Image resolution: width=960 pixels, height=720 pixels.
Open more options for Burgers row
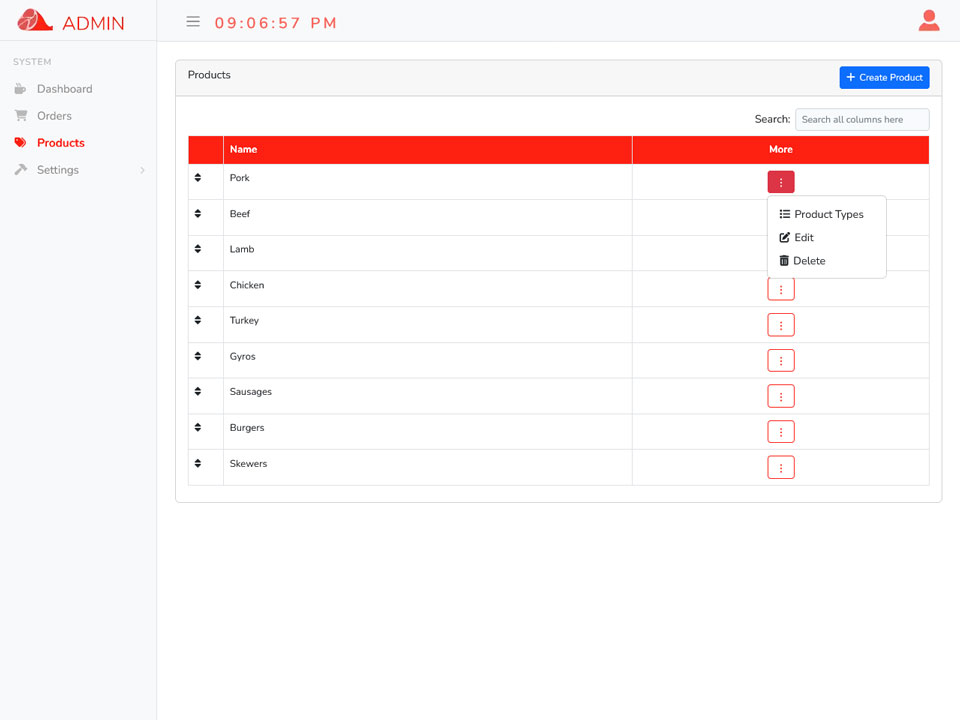781,432
